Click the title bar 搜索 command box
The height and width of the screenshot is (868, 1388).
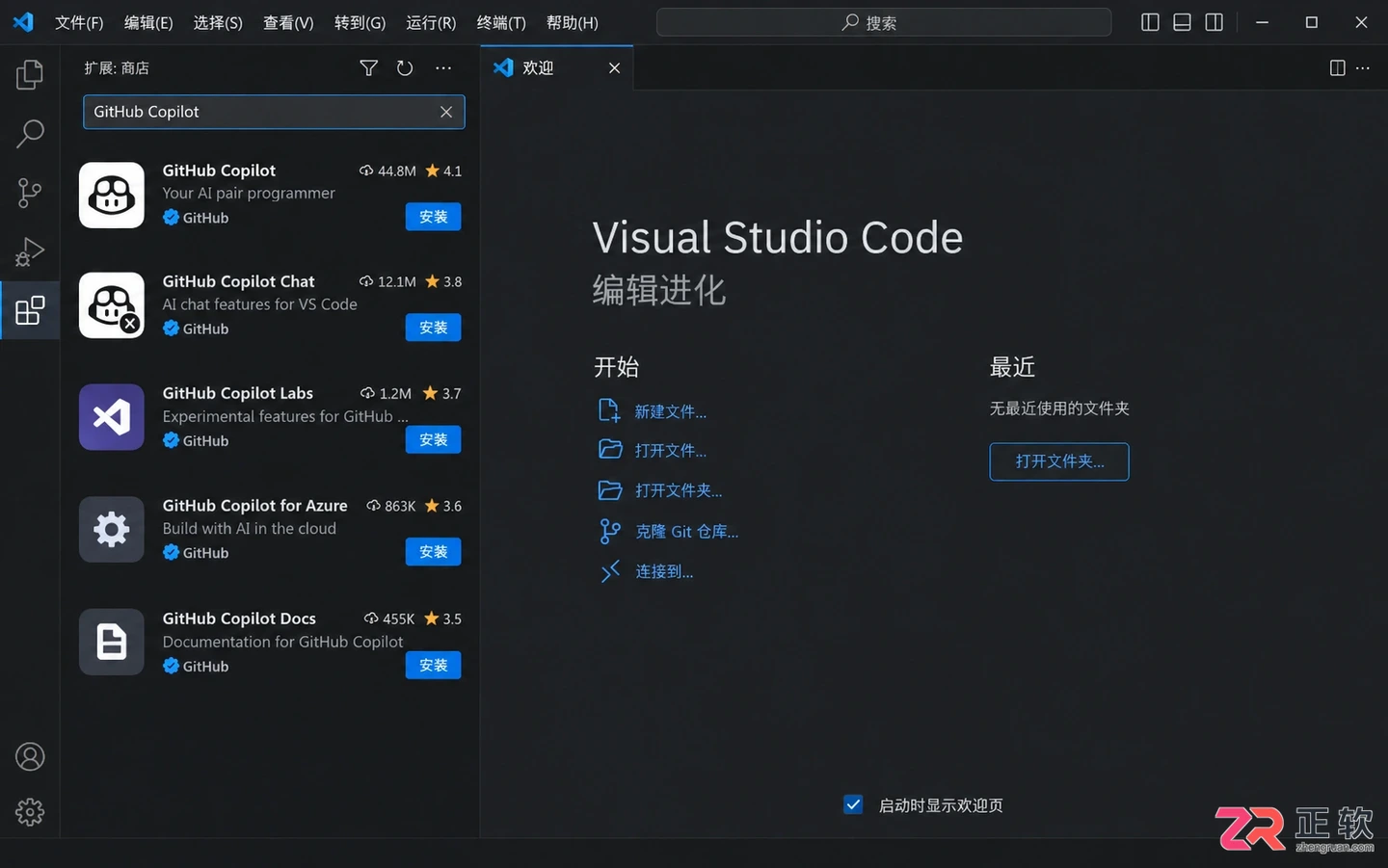(884, 22)
